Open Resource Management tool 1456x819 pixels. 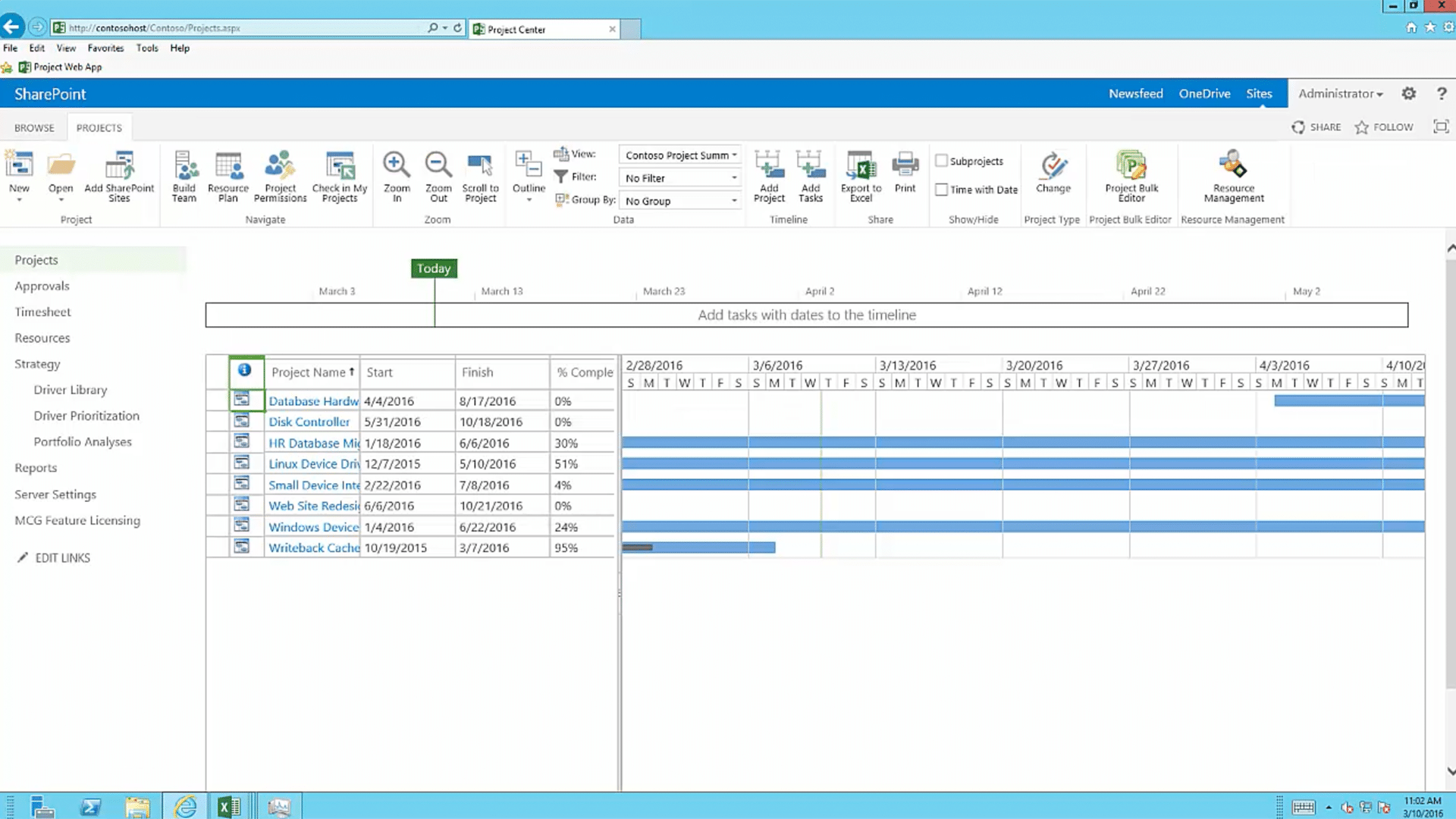[1233, 177]
